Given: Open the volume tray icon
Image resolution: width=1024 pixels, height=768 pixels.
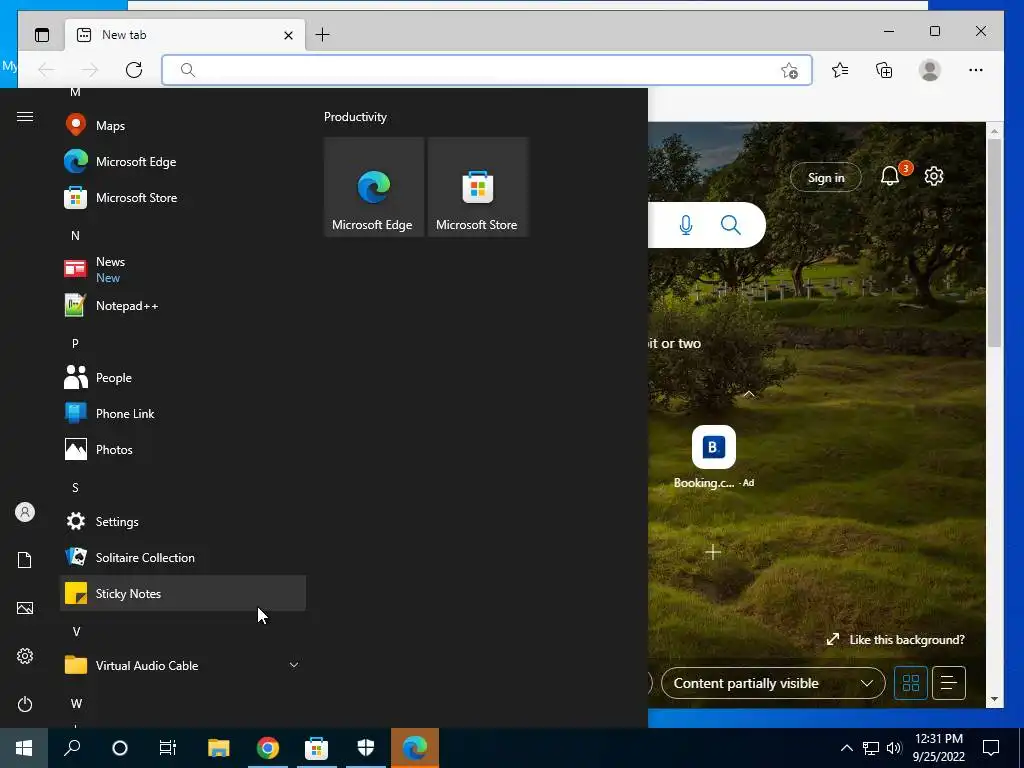Looking at the screenshot, I should click(x=894, y=748).
